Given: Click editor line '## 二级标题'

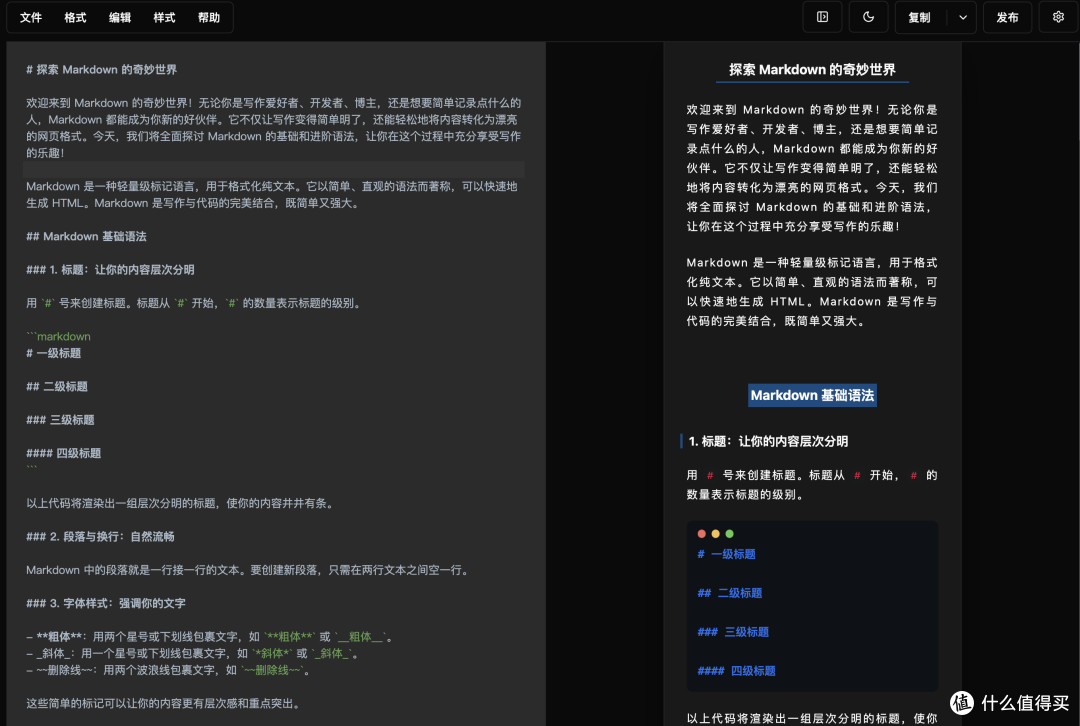Looking at the screenshot, I should click(57, 386).
